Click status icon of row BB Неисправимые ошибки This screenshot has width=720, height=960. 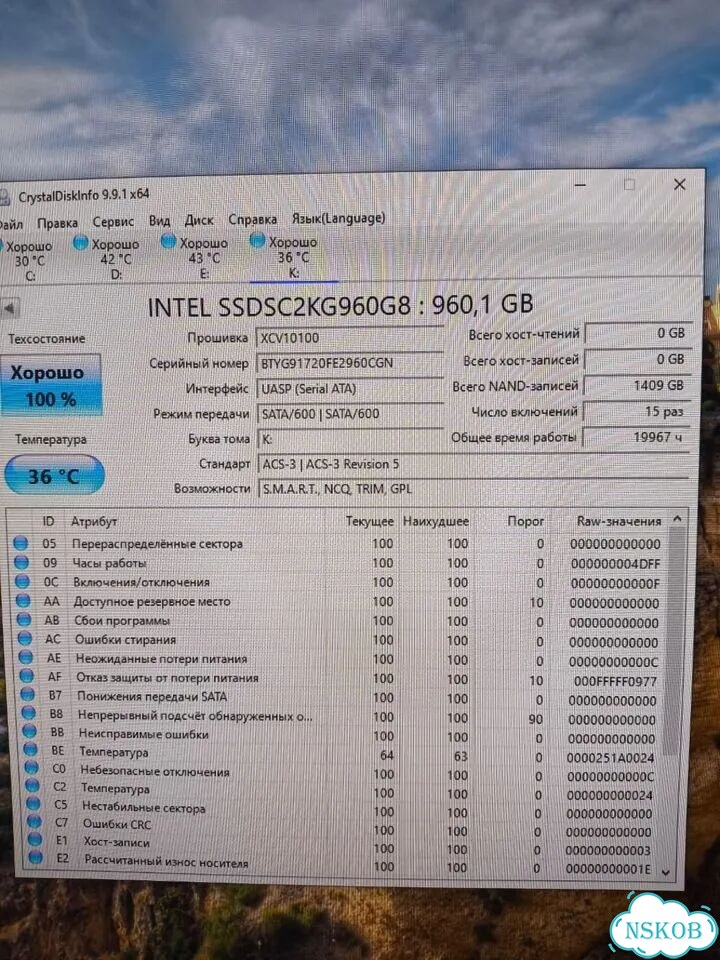pyautogui.click(x=29, y=730)
